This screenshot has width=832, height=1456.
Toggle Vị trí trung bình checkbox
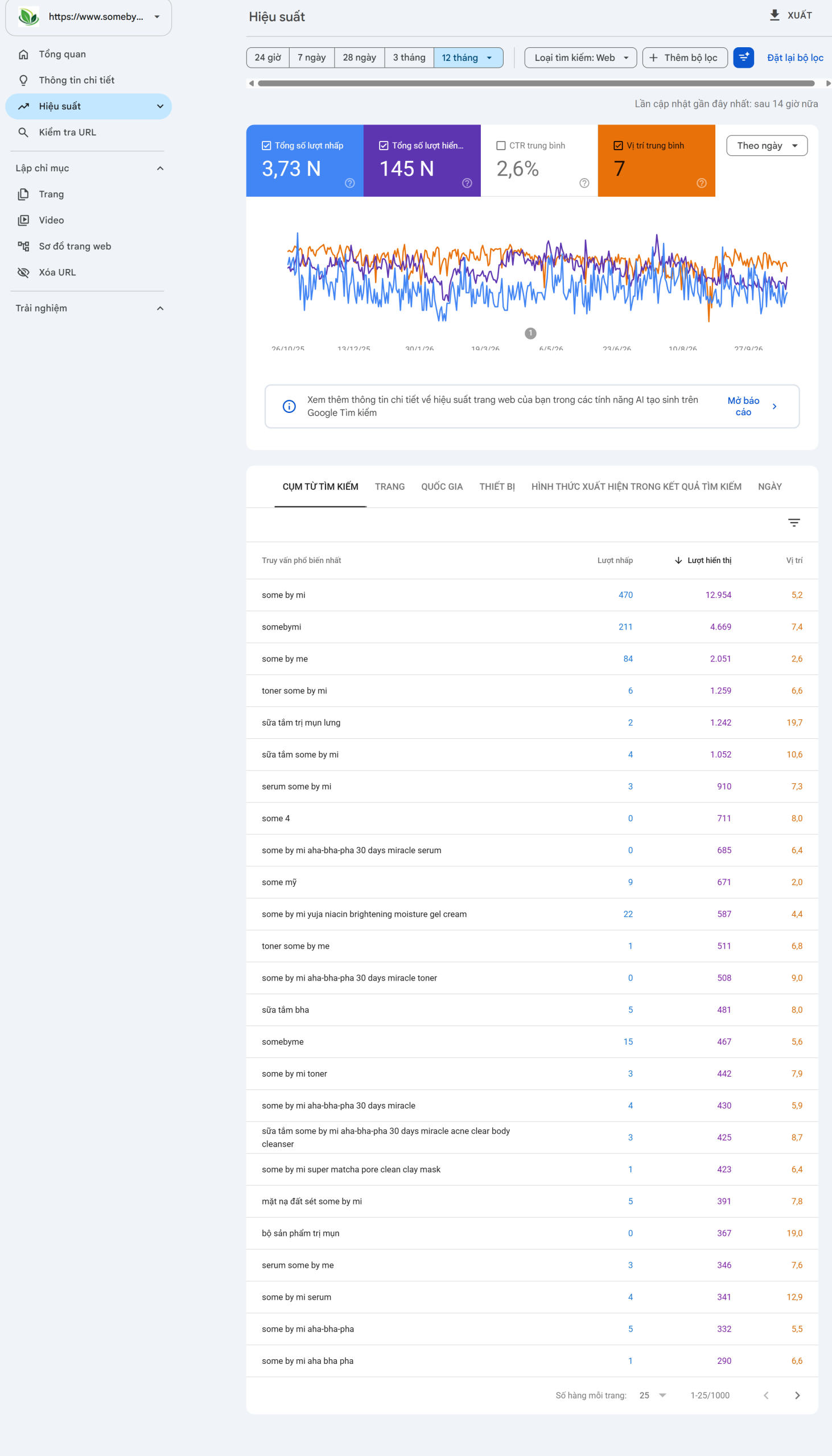point(617,146)
